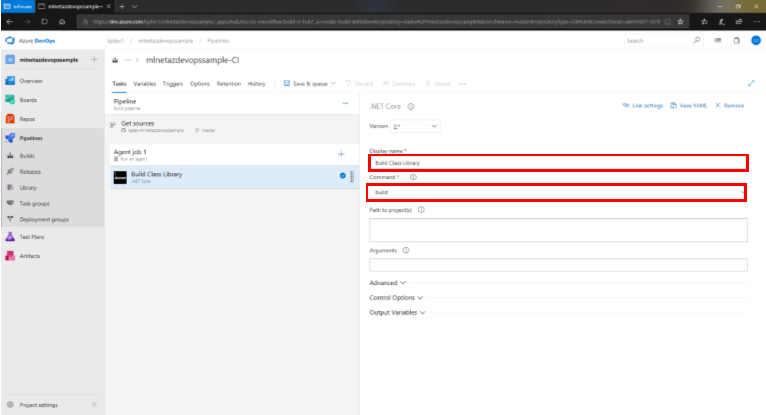Click the Path to project(s) input field

pos(558,230)
